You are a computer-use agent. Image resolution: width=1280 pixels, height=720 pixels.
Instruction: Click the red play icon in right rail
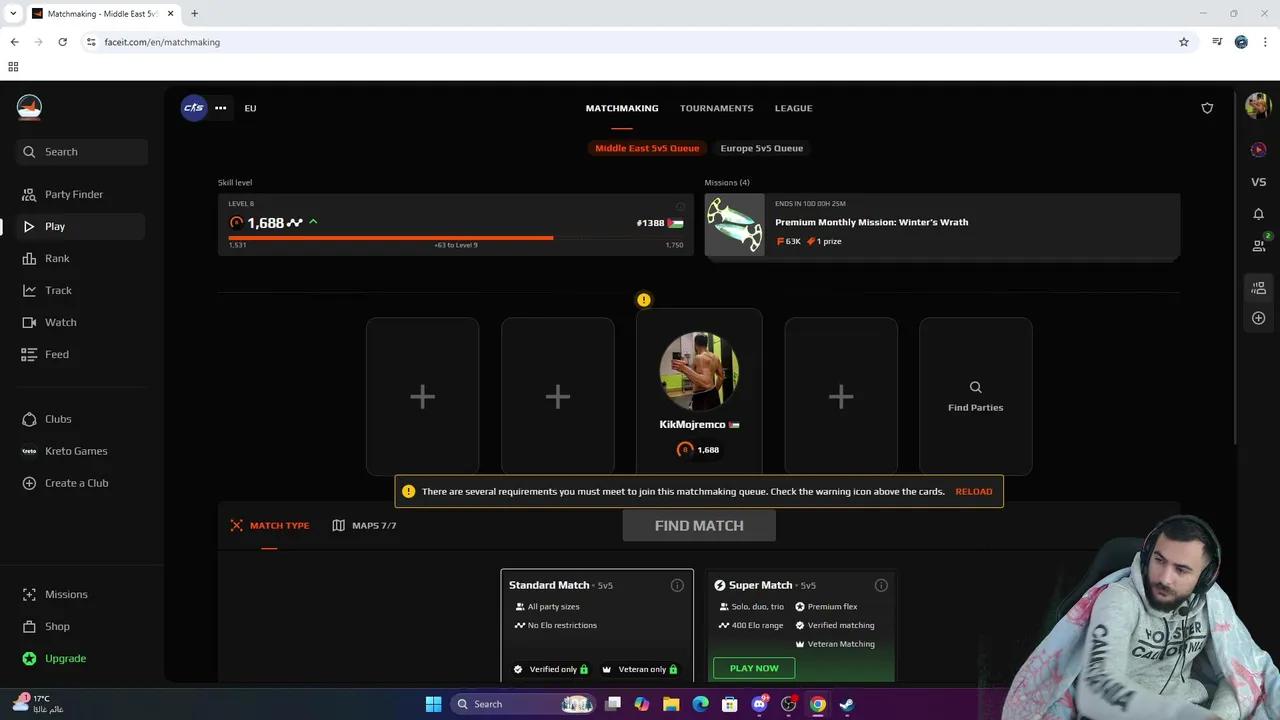pos(1258,149)
